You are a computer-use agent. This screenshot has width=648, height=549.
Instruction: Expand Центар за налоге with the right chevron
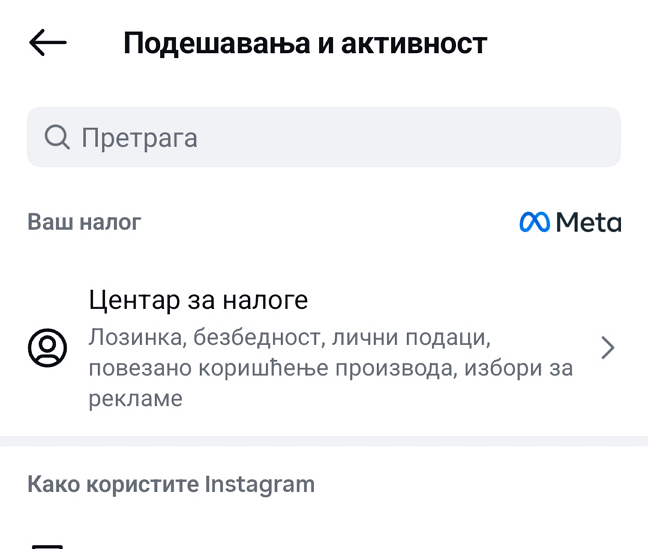pos(607,348)
